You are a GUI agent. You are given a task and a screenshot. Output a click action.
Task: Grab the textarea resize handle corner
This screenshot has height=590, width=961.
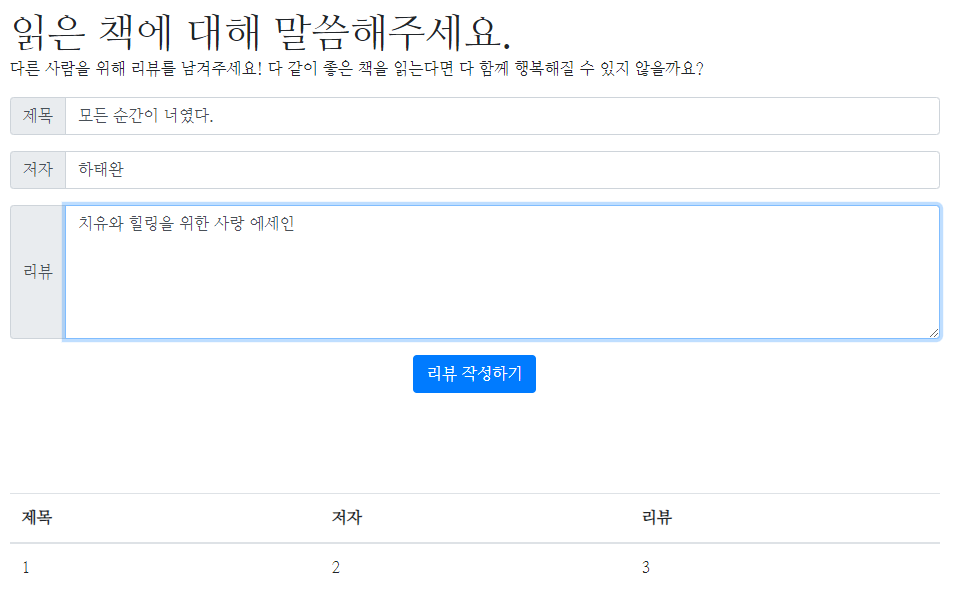coord(933,333)
